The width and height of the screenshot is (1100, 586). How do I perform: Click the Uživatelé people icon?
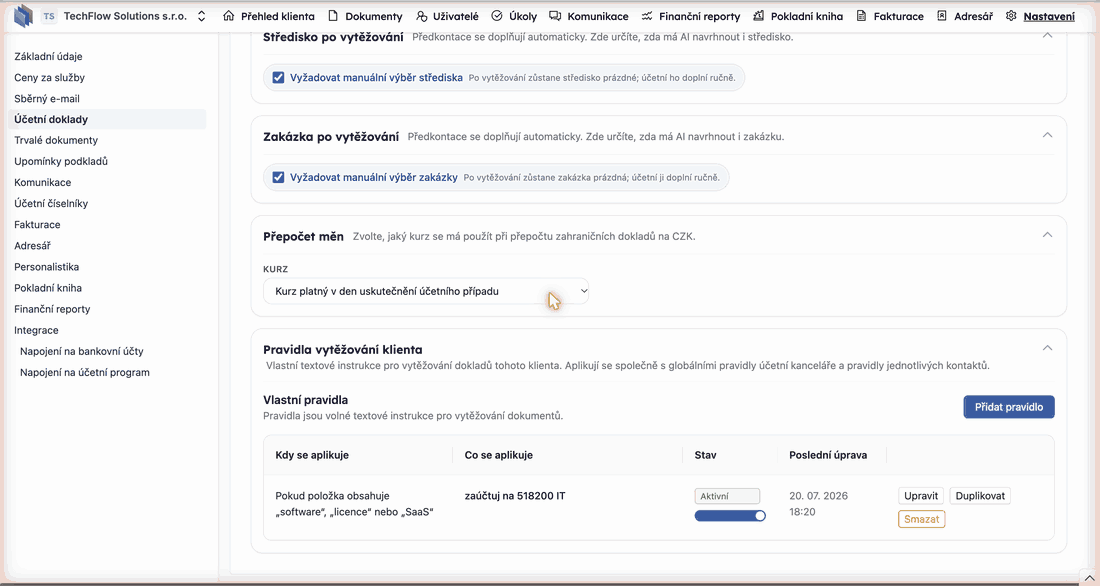point(421,16)
